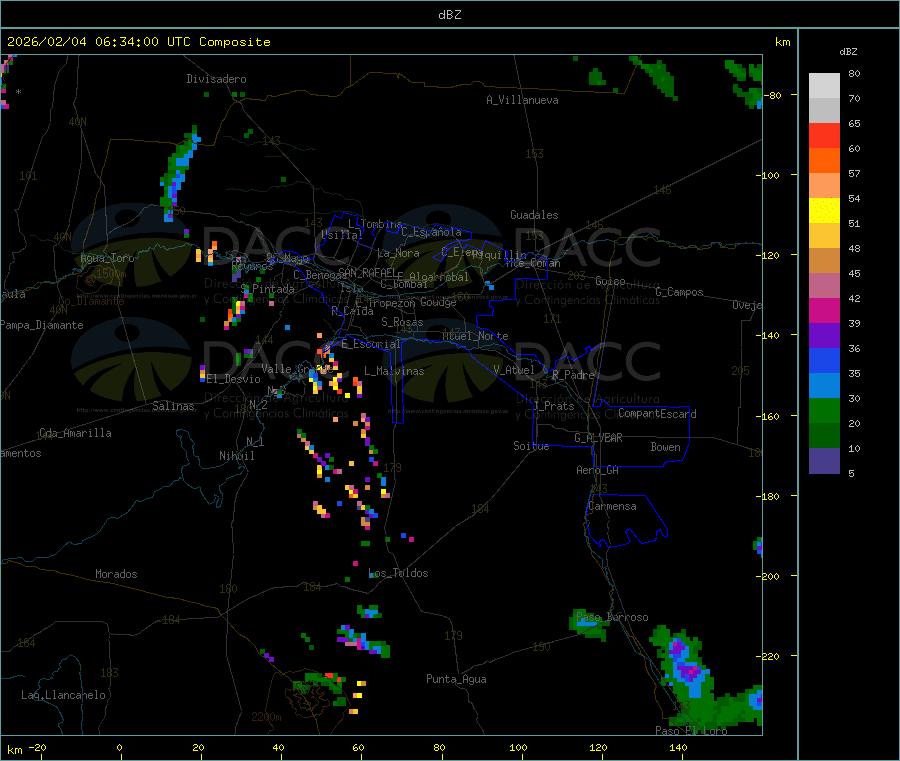Click the 20 dBZ green legend swatch
The image size is (900, 761).
click(824, 410)
